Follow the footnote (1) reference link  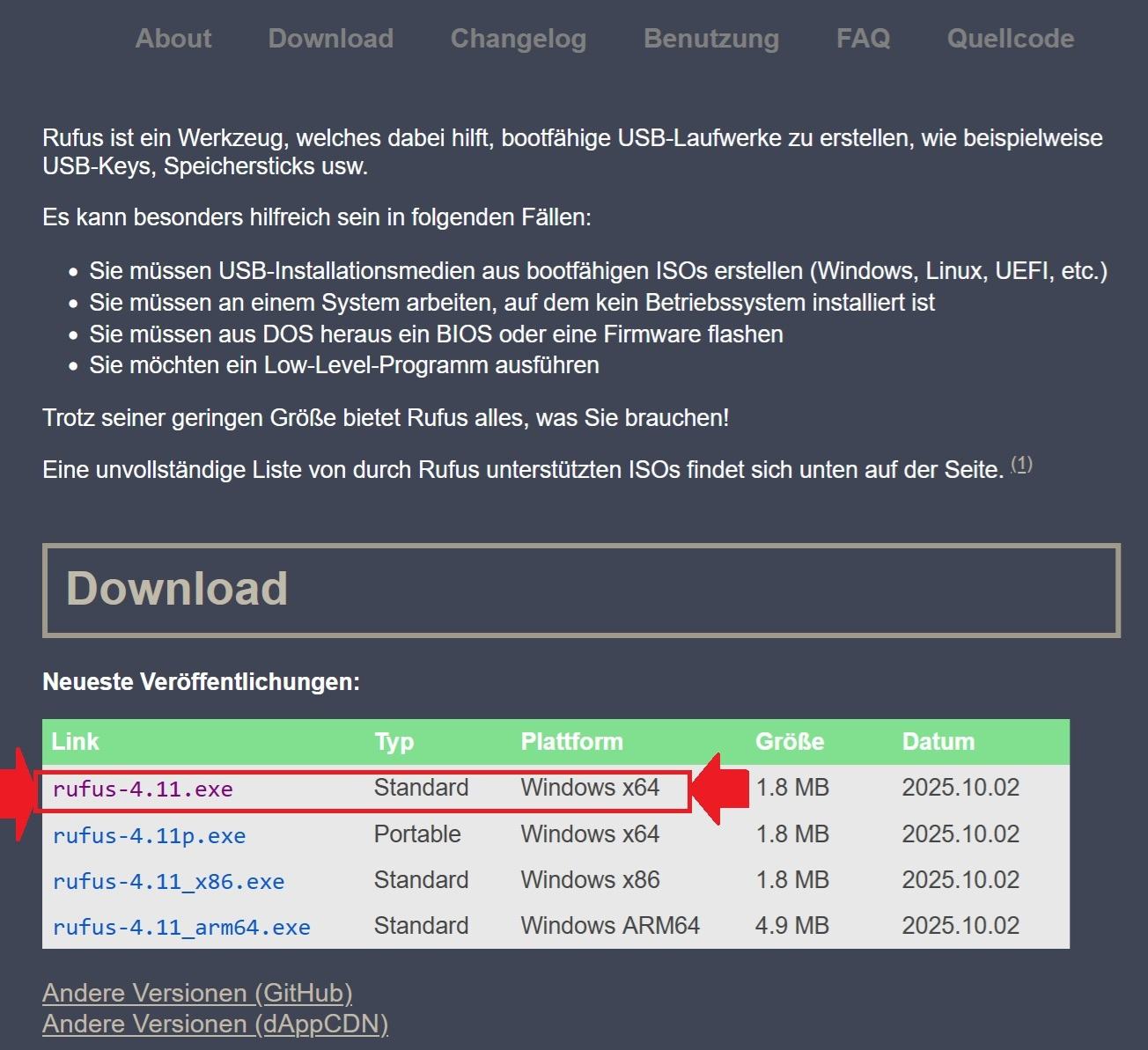click(x=1021, y=464)
